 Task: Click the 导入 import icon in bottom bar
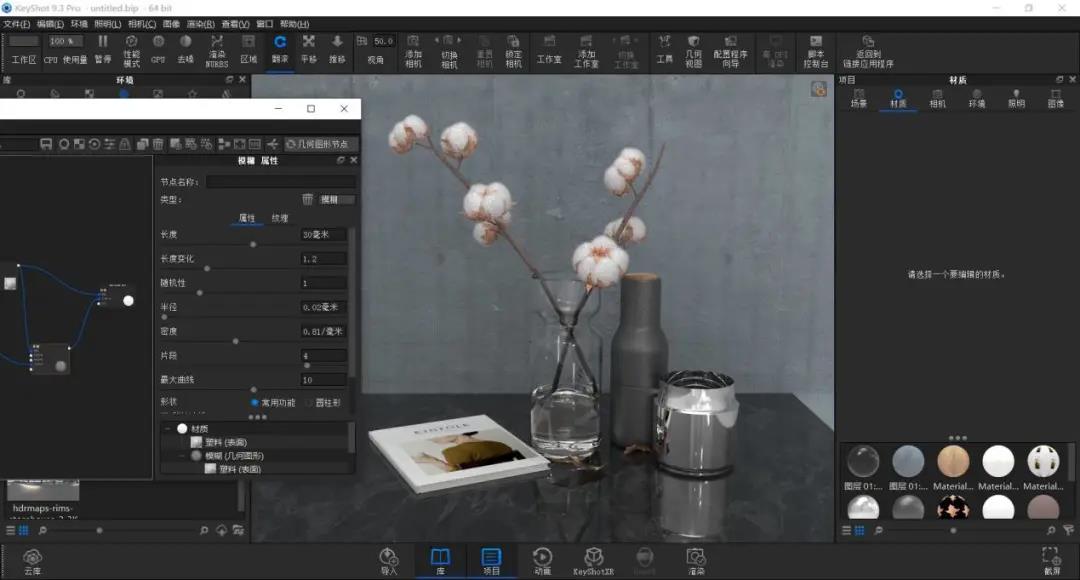(x=389, y=561)
